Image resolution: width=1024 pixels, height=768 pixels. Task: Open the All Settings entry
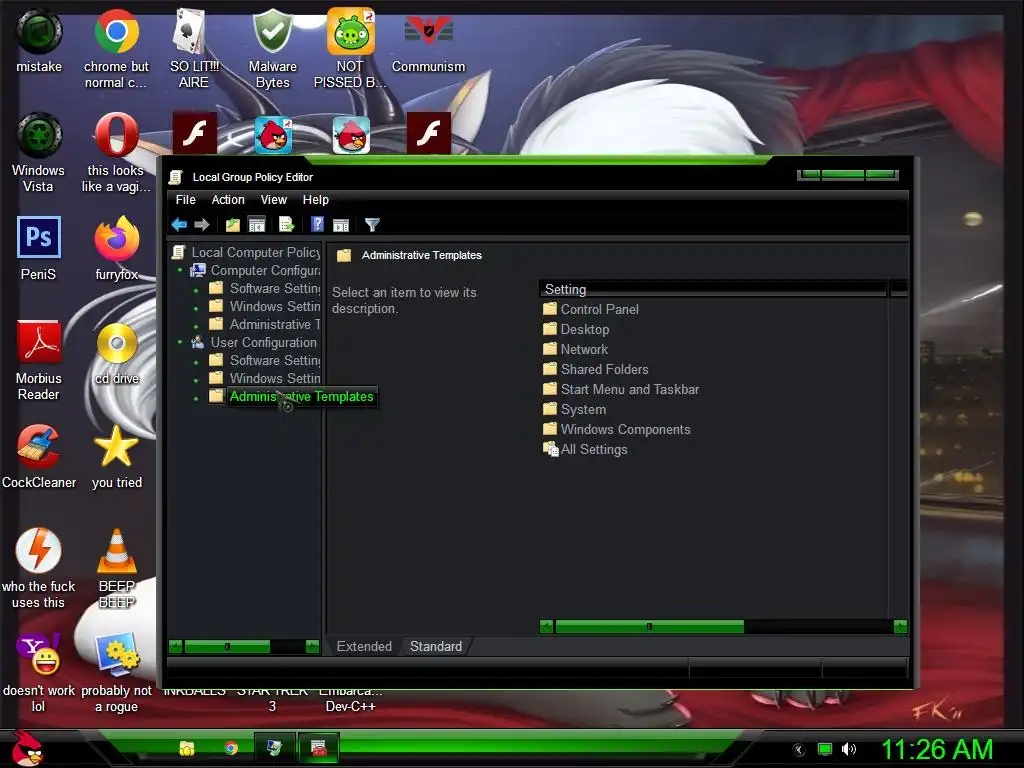point(594,450)
